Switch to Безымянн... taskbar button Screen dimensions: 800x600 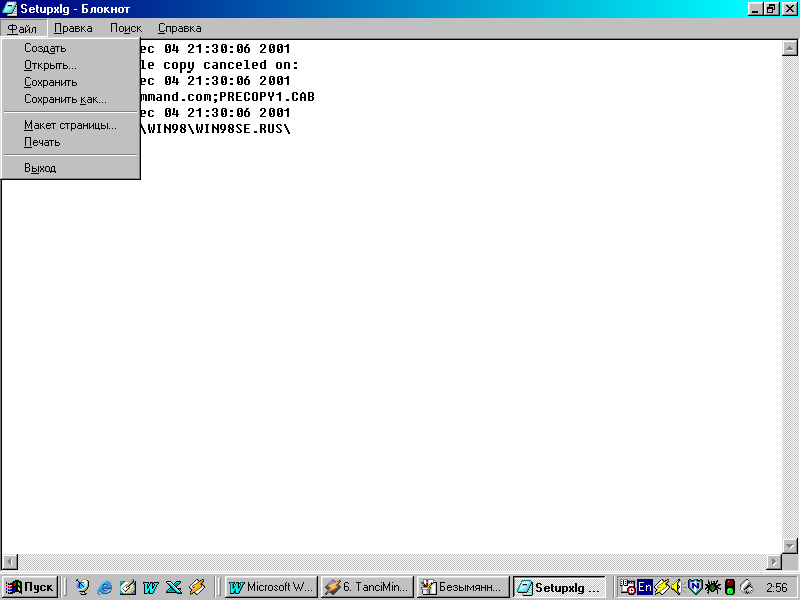(463, 587)
